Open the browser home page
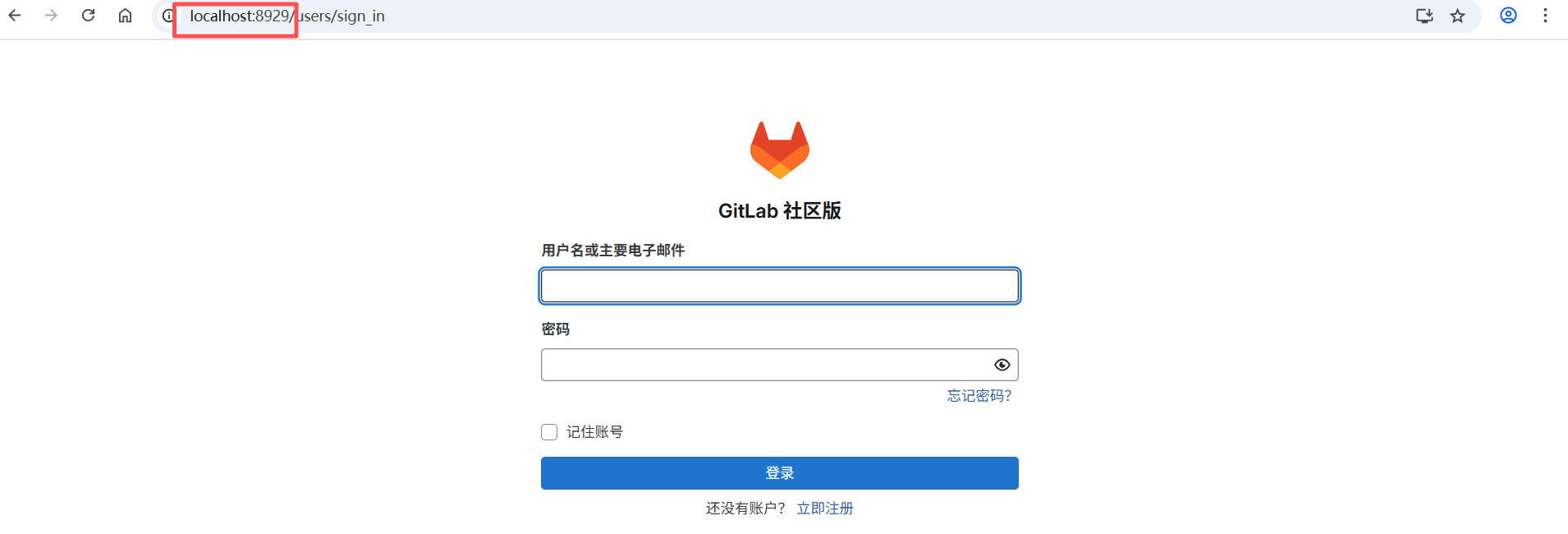The width and height of the screenshot is (1568, 534). [x=125, y=16]
